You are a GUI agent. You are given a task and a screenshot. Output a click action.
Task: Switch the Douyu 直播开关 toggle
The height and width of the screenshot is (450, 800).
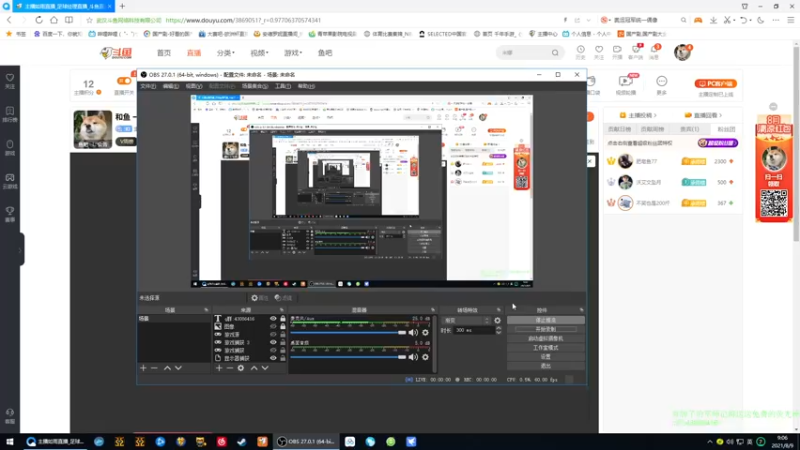click(123, 81)
